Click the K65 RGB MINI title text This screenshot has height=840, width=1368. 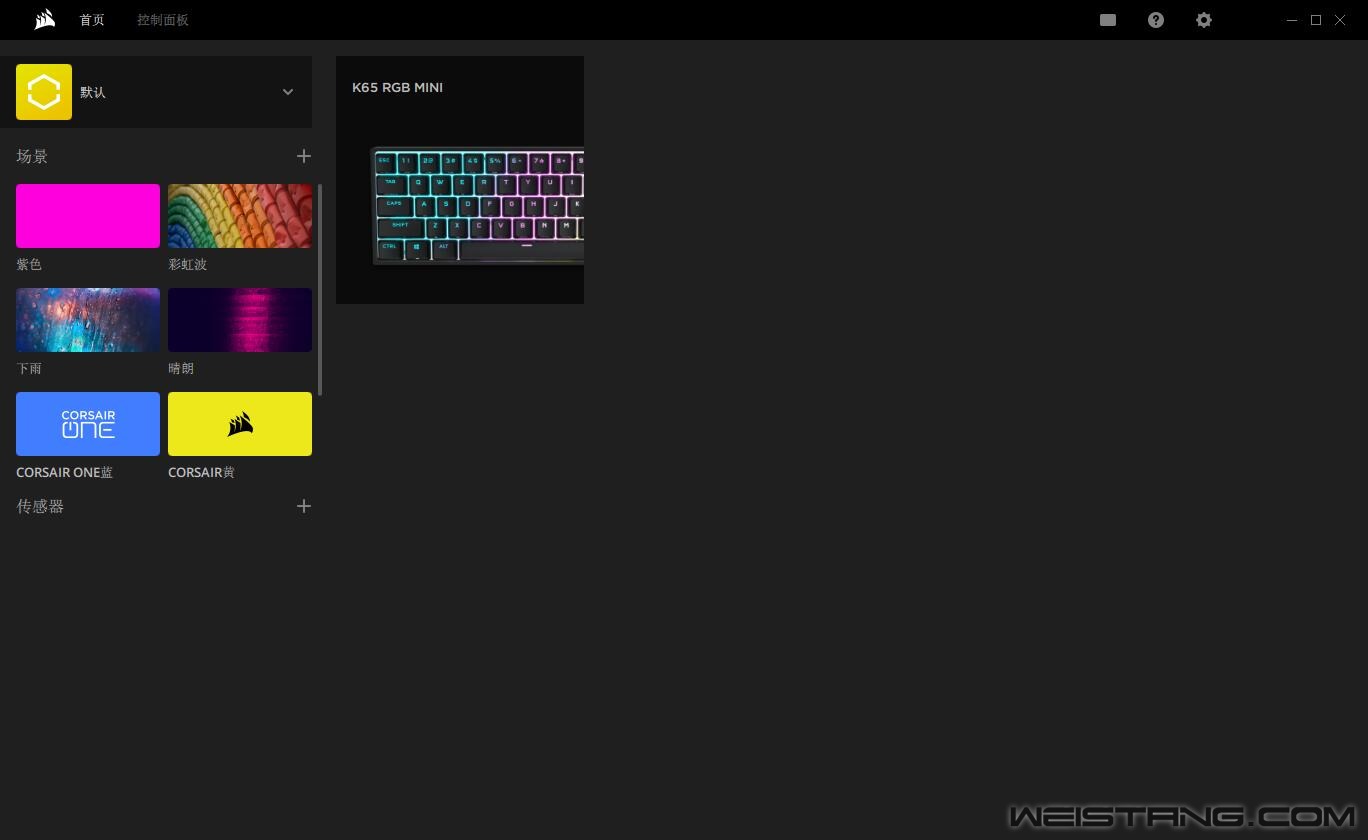[x=397, y=88]
